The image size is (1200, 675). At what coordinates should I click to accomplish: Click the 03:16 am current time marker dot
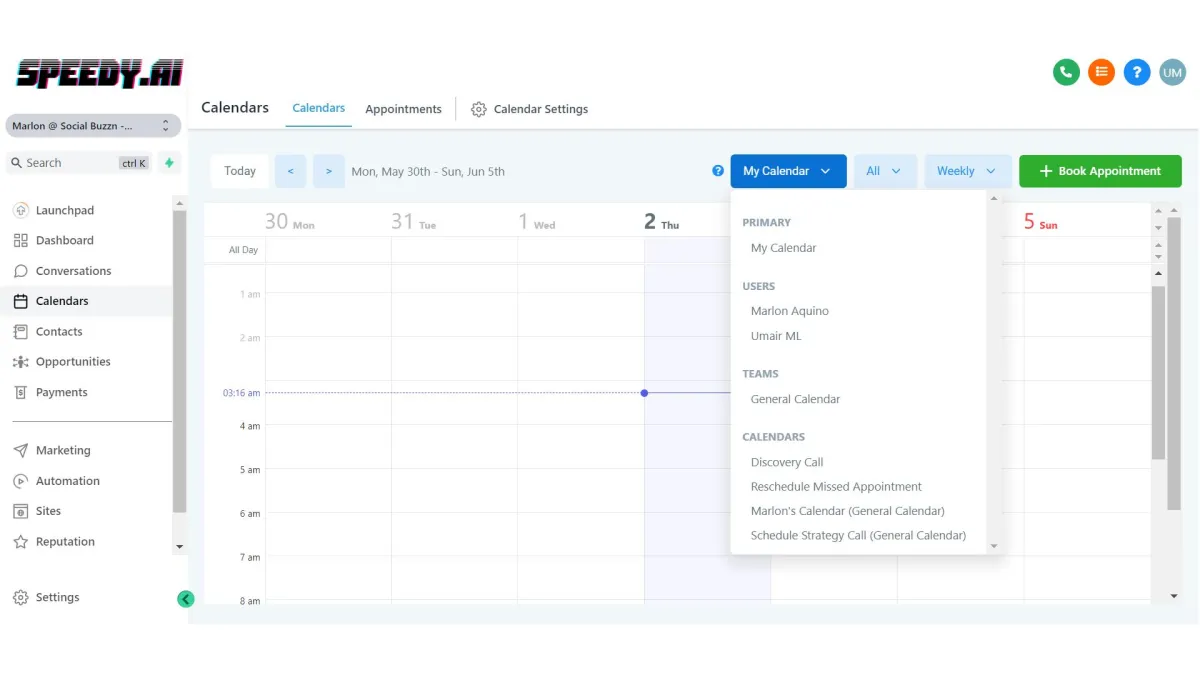pyautogui.click(x=644, y=393)
